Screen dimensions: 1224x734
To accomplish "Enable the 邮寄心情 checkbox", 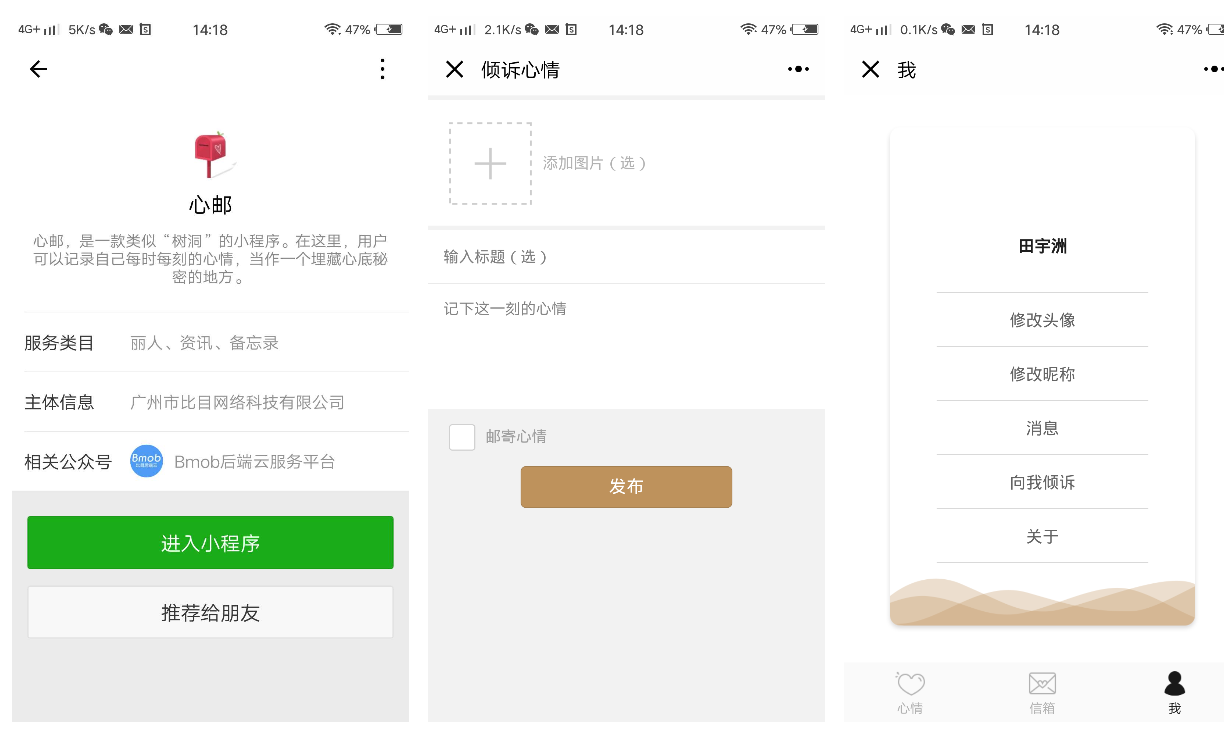I will (x=462, y=437).
